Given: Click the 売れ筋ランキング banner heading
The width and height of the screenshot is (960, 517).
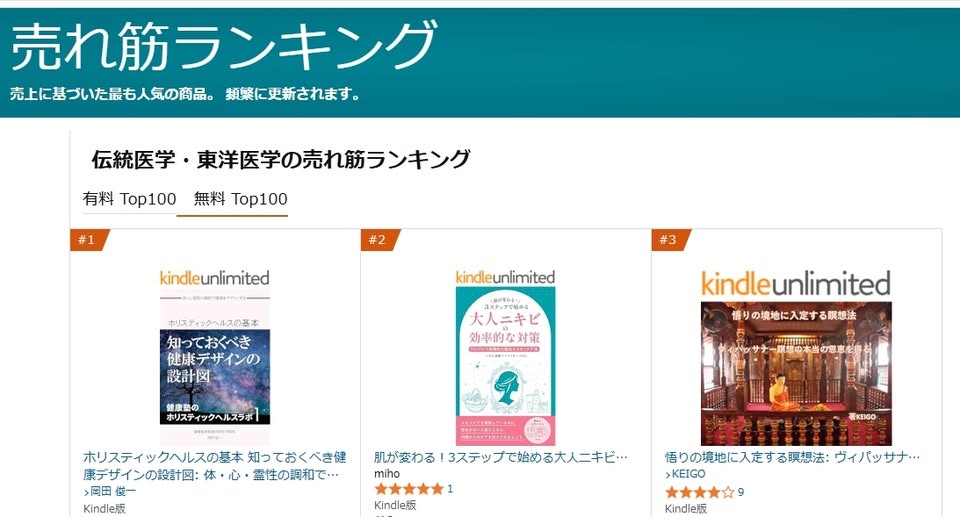Looking at the screenshot, I should [223, 45].
